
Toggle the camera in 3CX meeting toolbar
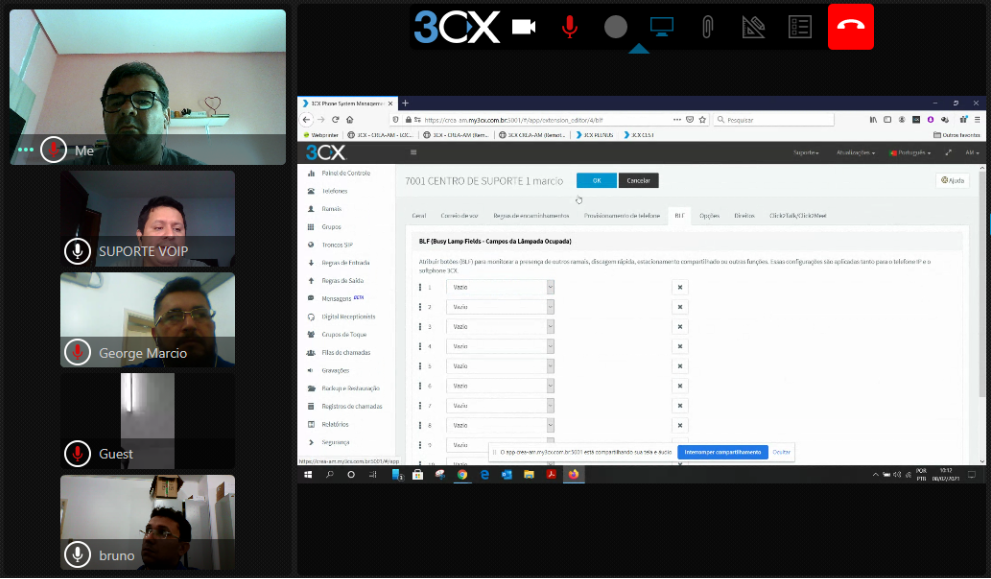523,27
